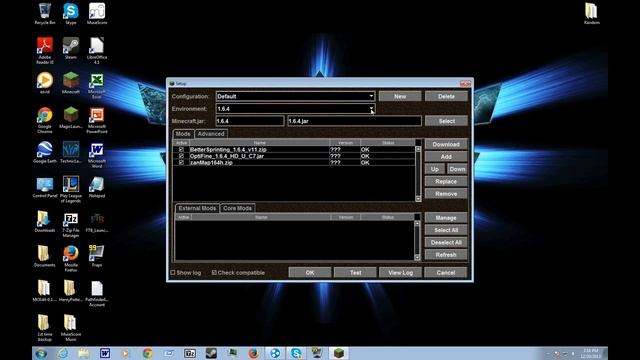640x360 pixels.
Task: Switch to the Advanced tab
Action: (211, 134)
